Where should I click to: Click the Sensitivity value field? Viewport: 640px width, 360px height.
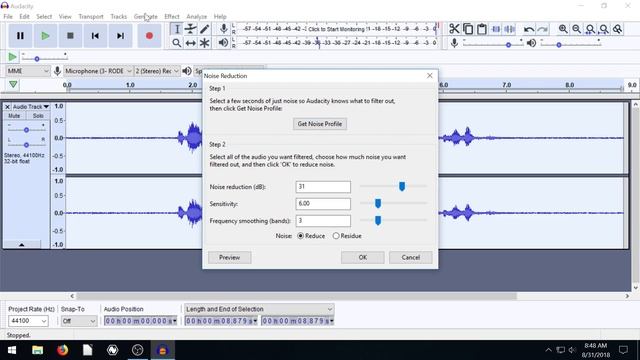pyautogui.click(x=323, y=204)
